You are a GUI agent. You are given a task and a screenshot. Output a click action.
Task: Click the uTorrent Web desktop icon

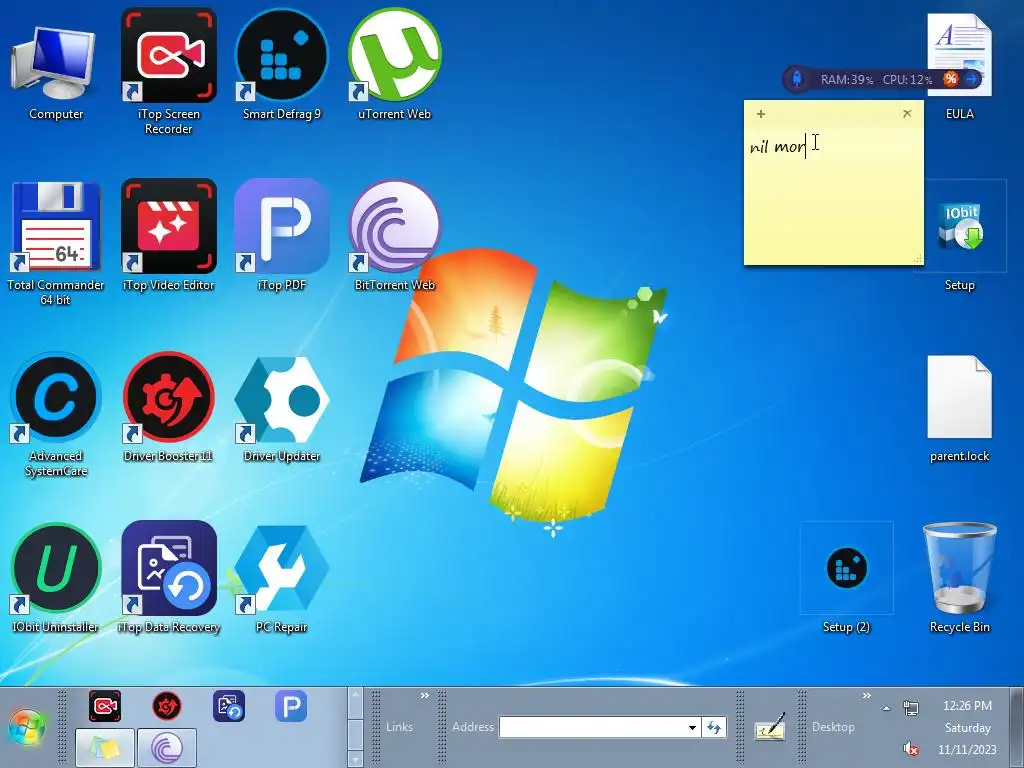tap(394, 65)
